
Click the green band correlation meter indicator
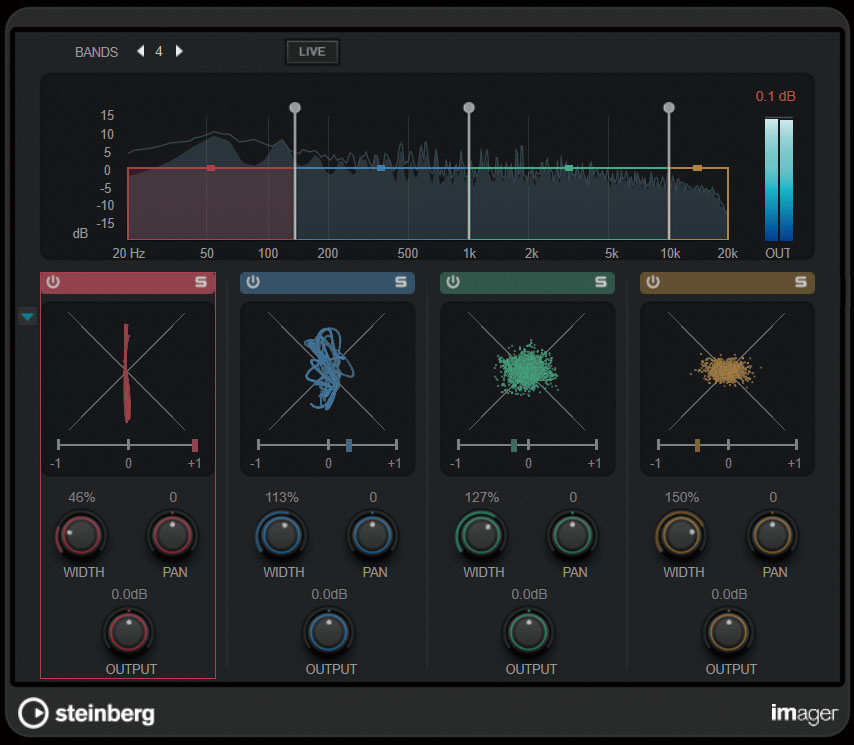(x=514, y=445)
